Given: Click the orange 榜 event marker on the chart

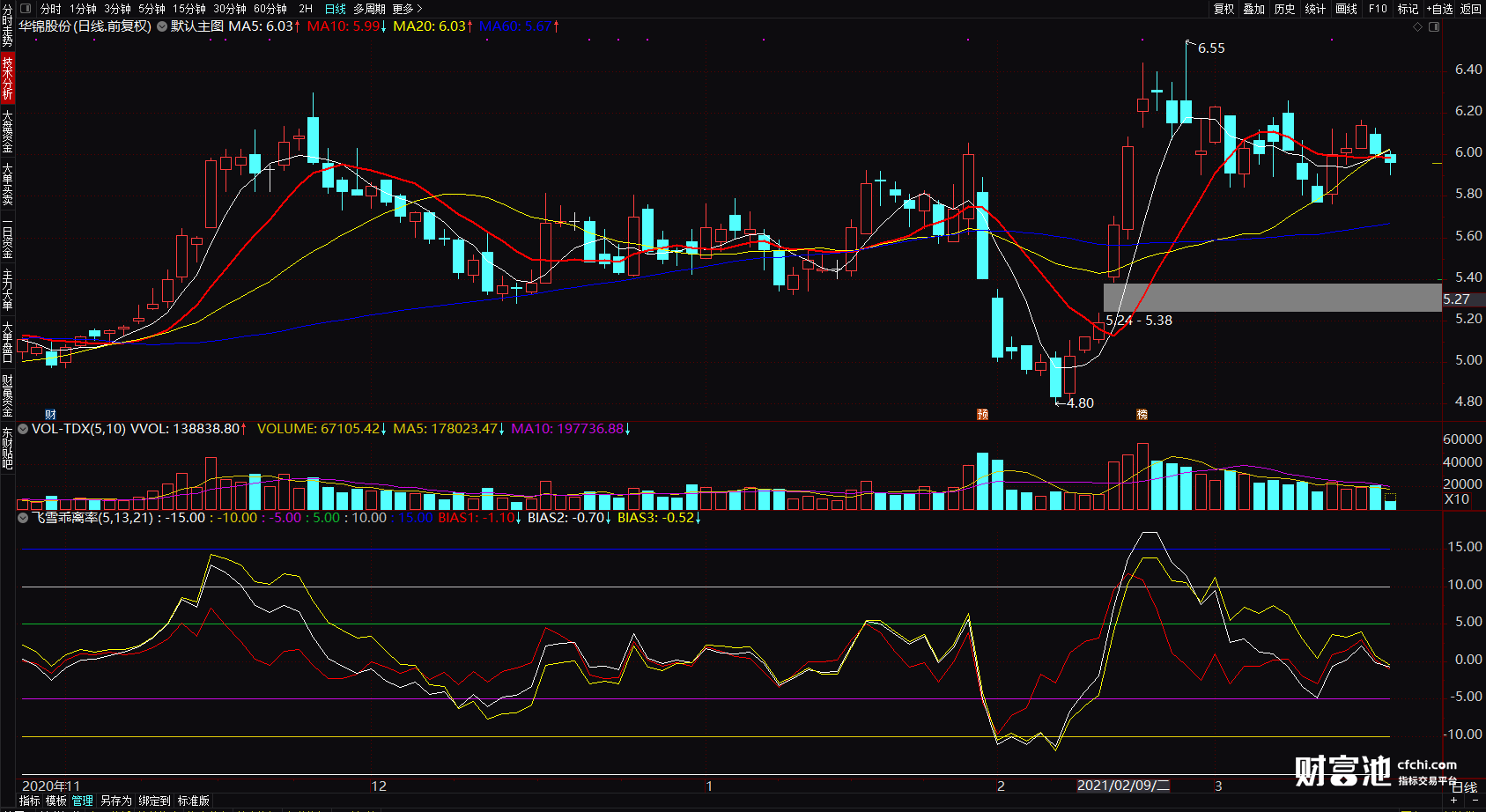Looking at the screenshot, I should 1142,414.
